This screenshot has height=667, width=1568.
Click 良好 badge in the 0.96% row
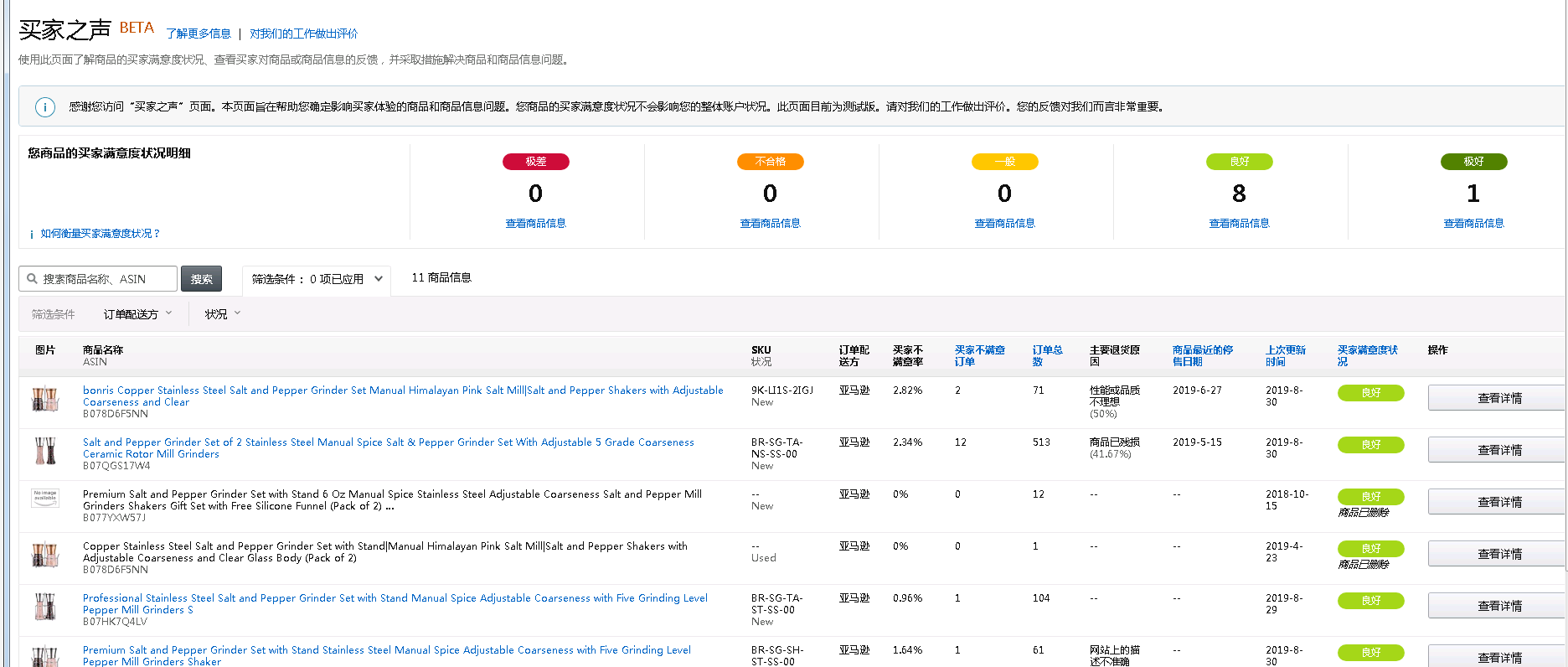1371,601
